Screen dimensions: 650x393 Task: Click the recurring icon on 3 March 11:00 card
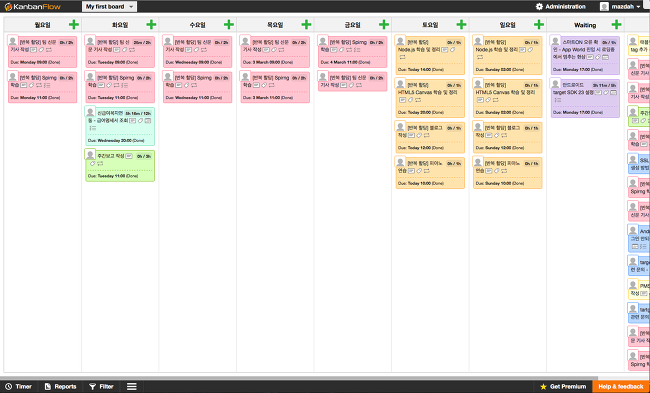click(x=272, y=85)
